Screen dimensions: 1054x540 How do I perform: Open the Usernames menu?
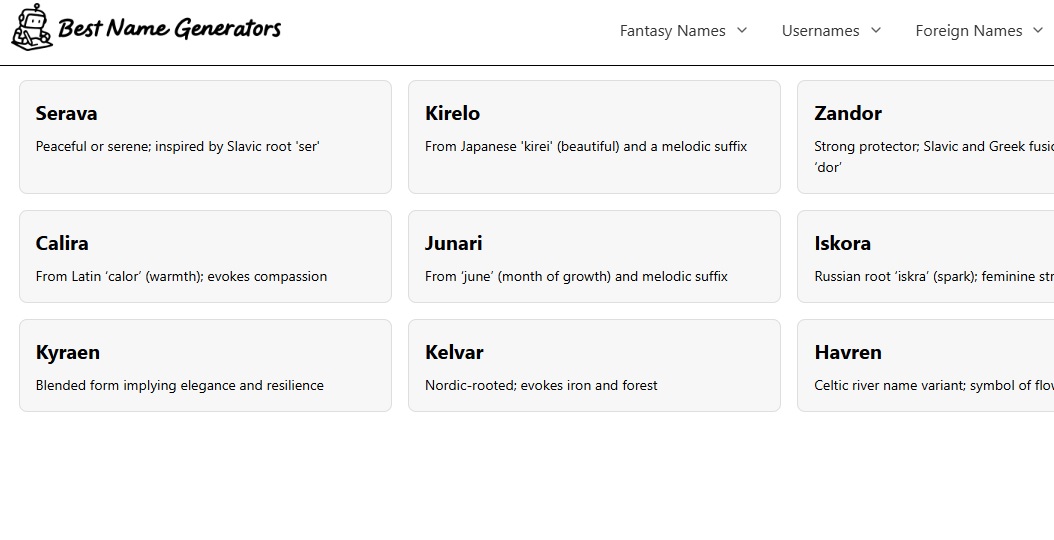click(820, 31)
